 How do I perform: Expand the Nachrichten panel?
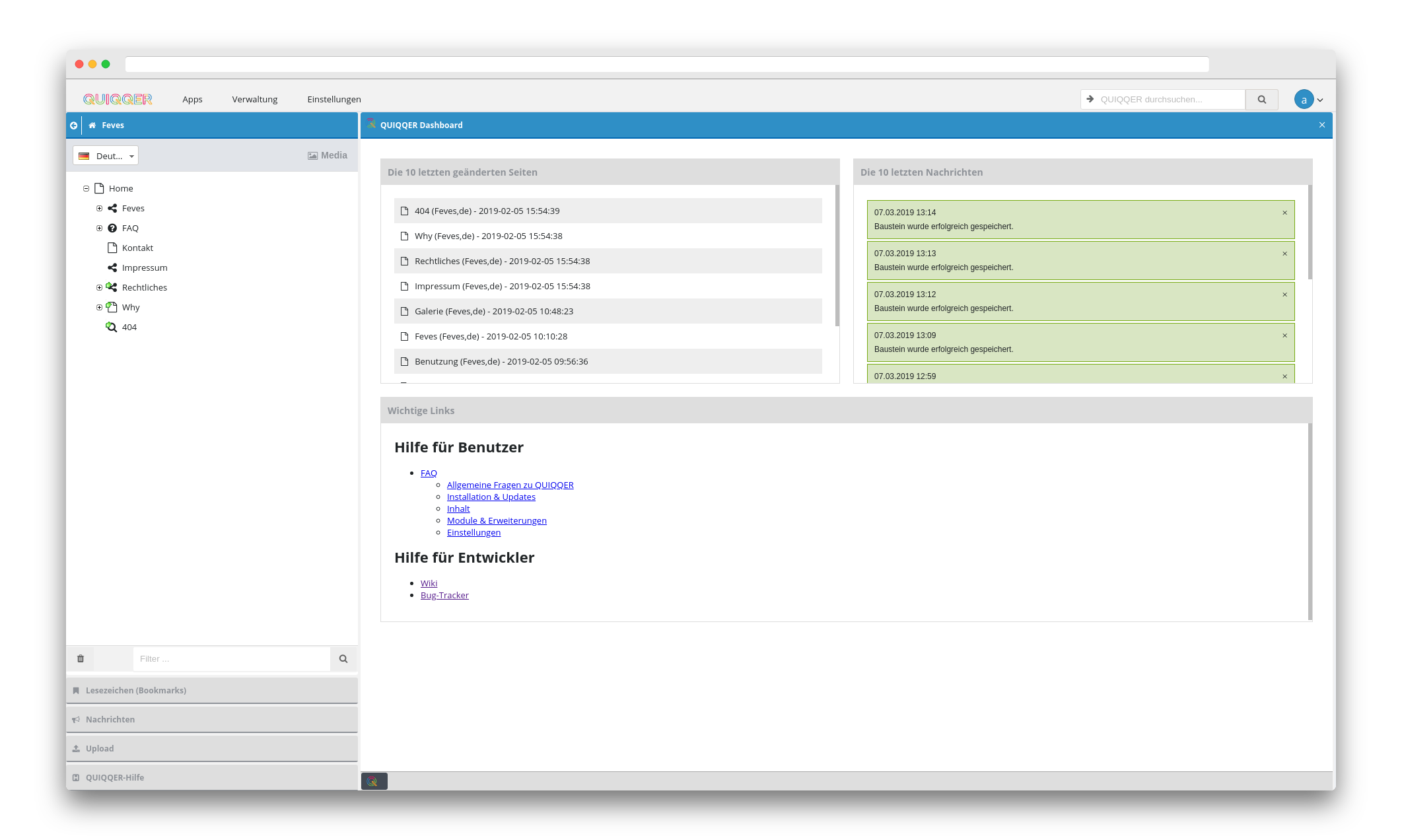[x=211, y=719]
